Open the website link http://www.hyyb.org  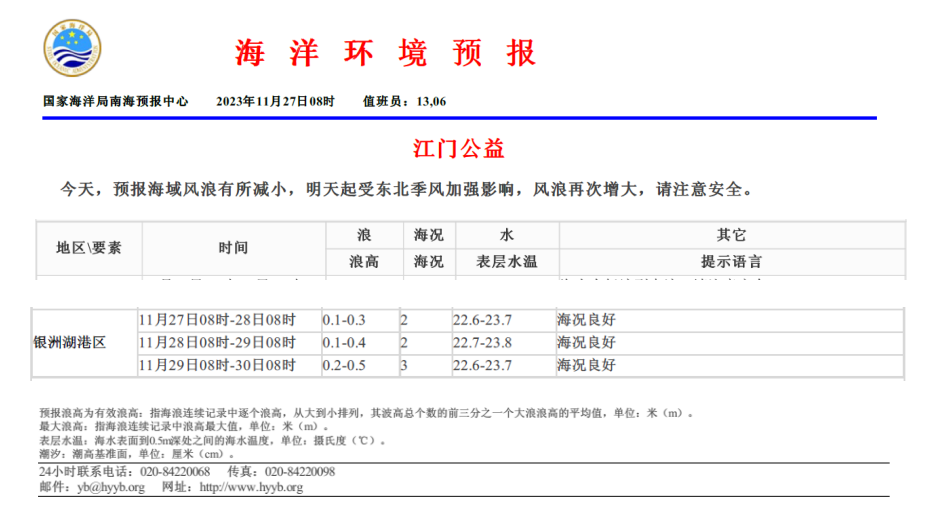click(251, 488)
